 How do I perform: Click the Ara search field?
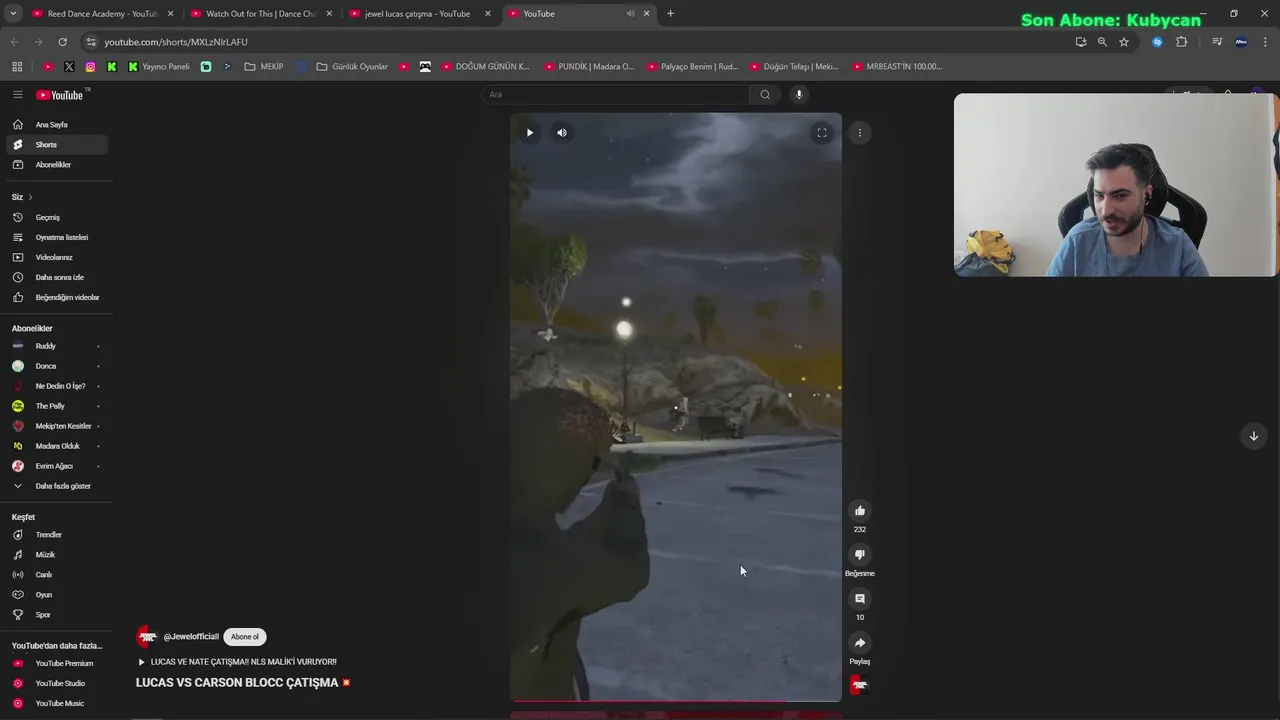coord(615,95)
